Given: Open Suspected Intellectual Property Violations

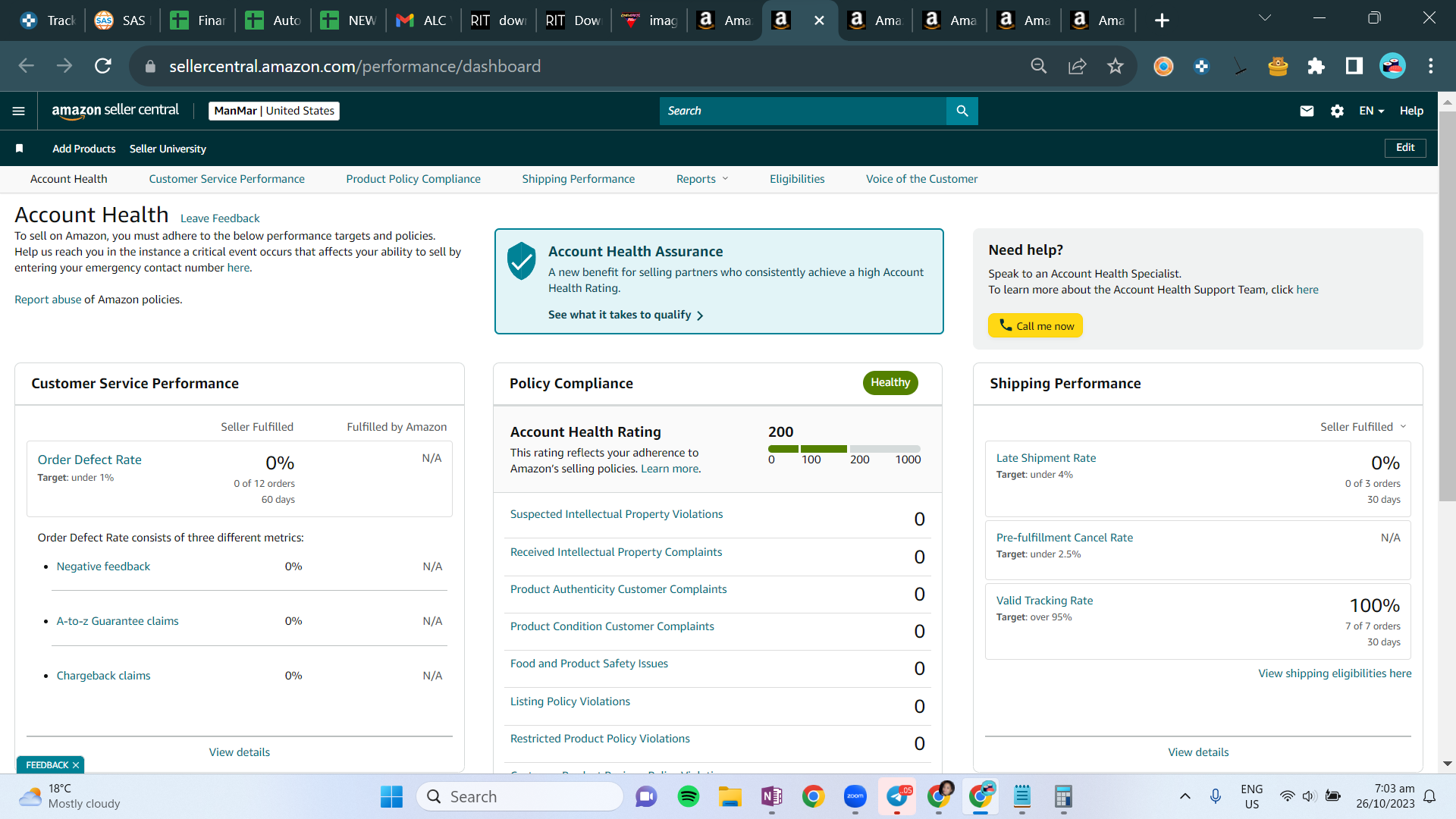Looking at the screenshot, I should (617, 514).
